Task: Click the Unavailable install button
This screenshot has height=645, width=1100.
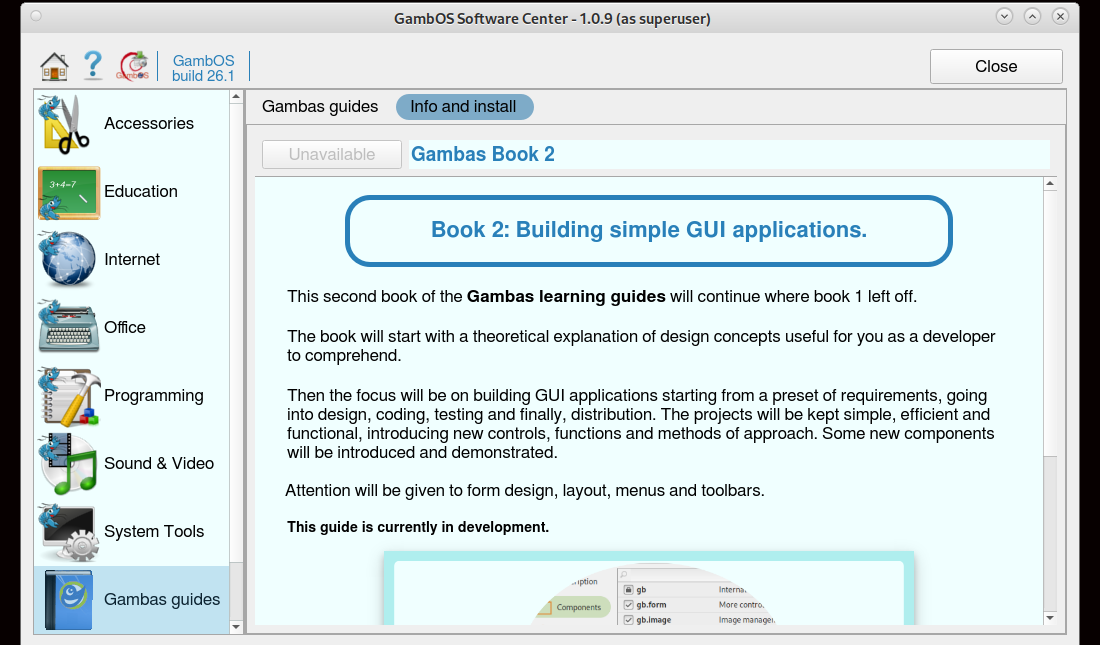Action: point(332,155)
